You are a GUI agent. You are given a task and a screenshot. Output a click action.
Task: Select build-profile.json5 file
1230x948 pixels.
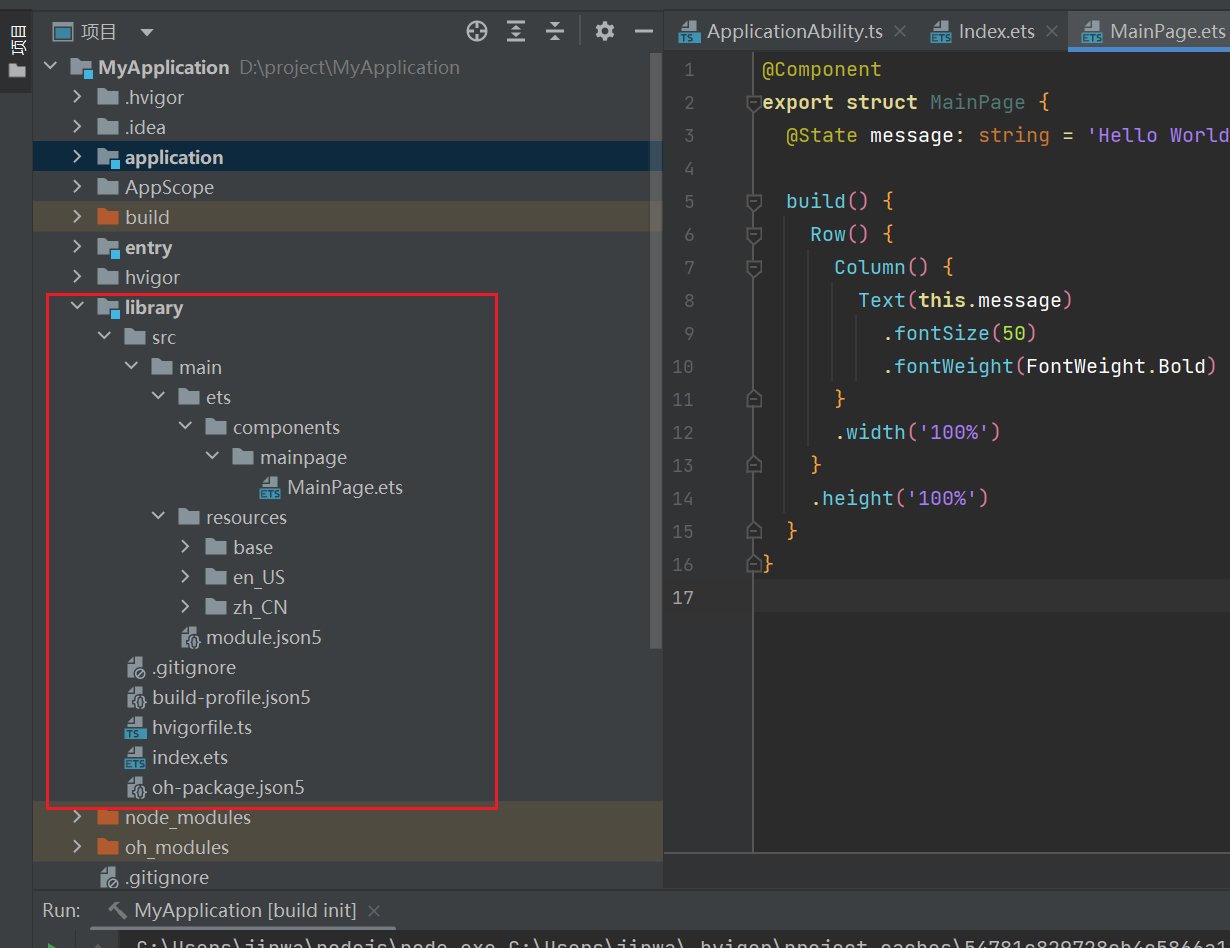231,697
